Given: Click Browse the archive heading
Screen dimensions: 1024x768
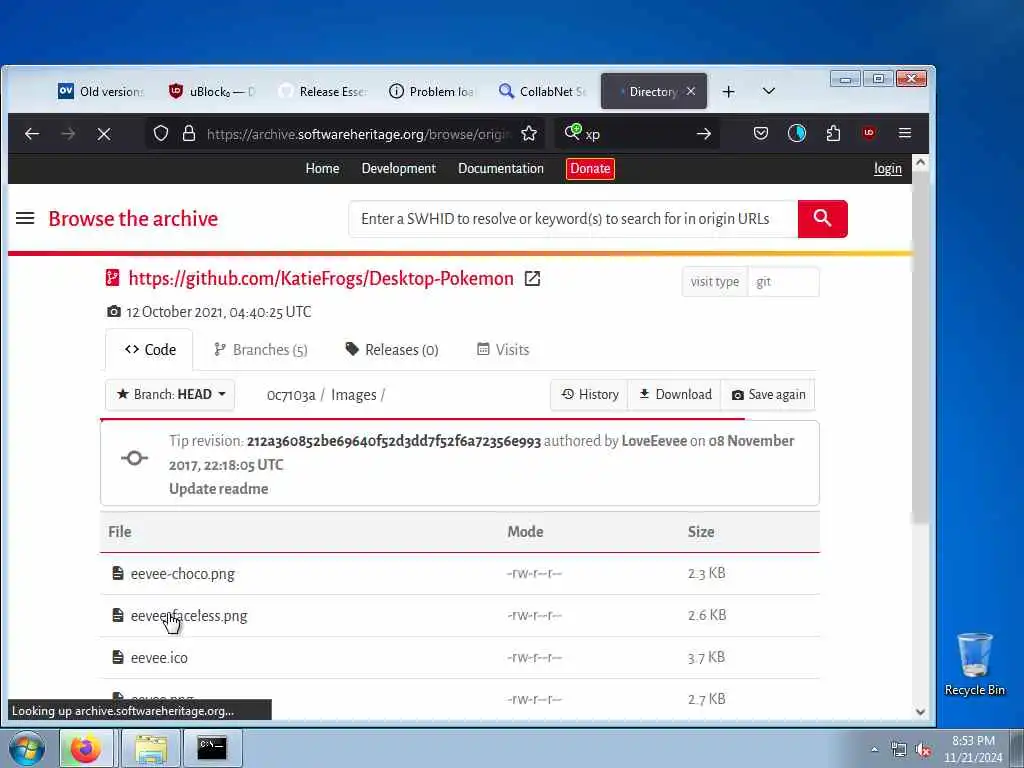Looking at the screenshot, I should (x=133, y=219).
